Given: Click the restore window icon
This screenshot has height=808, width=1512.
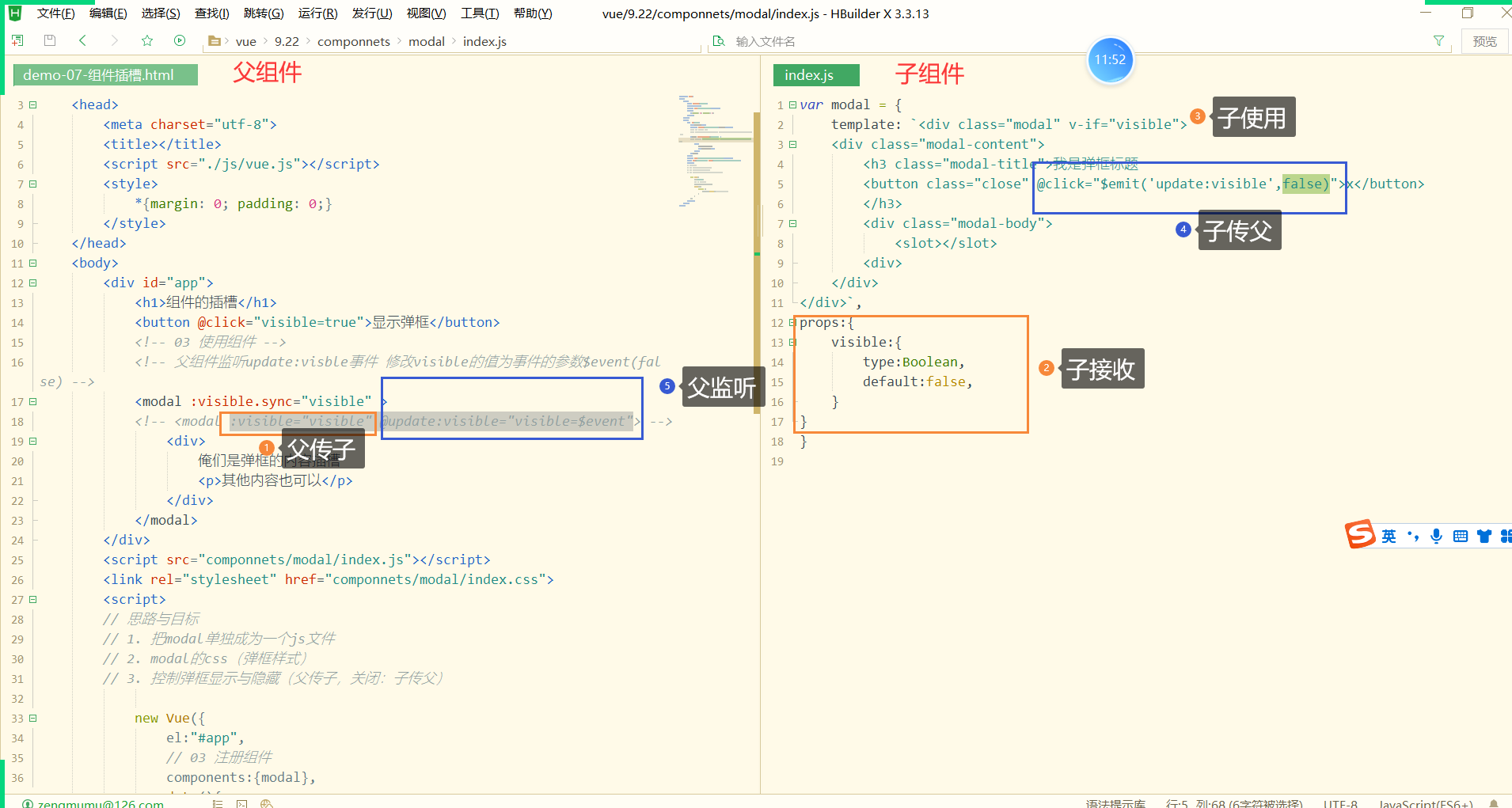Looking at the screenshot, I should (1467, 13).
